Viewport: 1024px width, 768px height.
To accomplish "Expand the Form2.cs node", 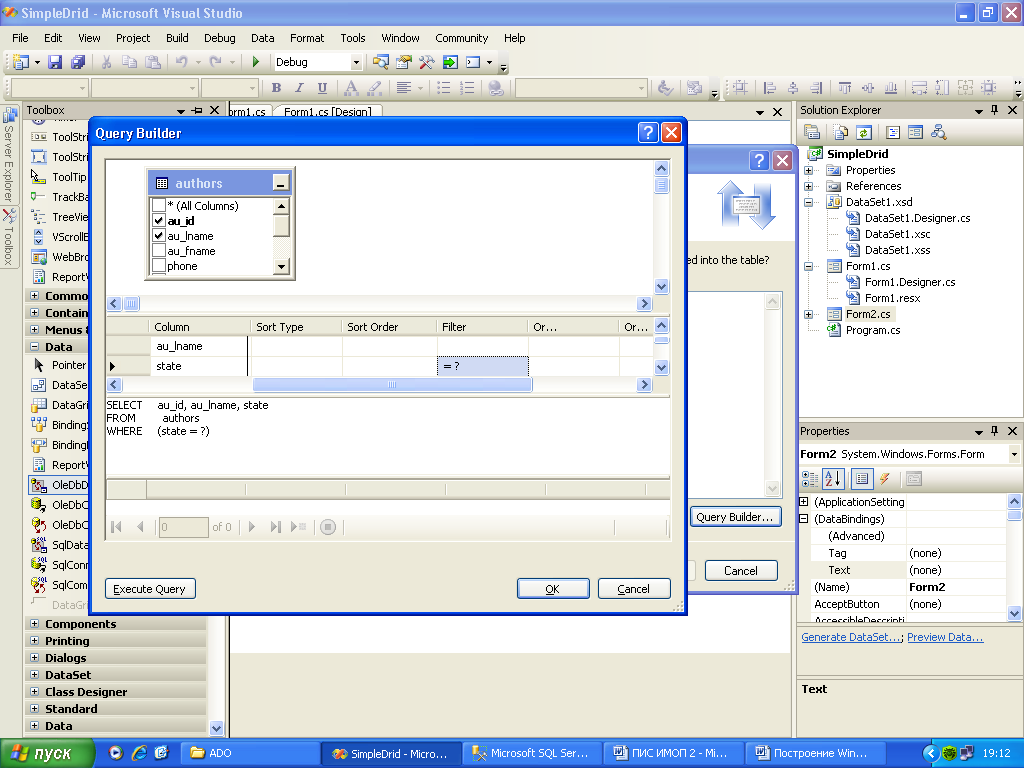I will tap(808, 314).
